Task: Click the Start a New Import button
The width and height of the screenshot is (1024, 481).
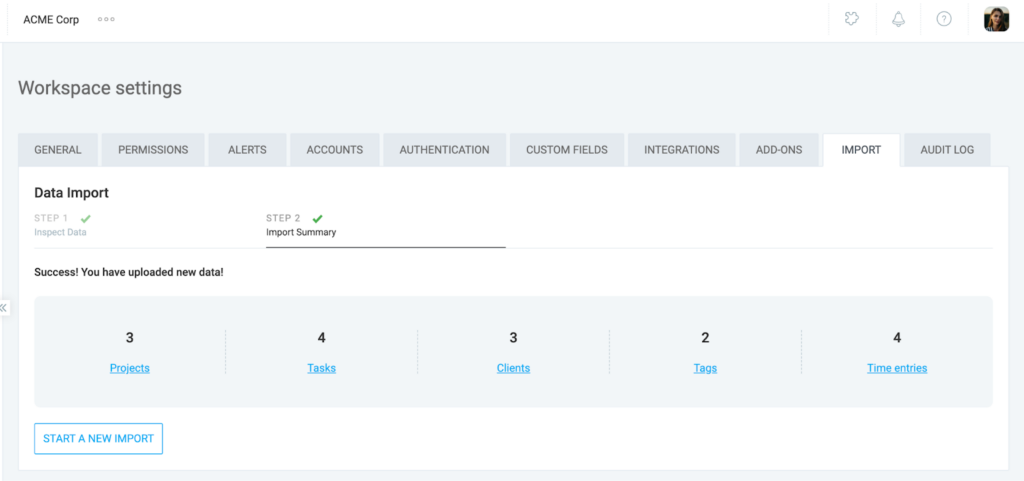Action: (x=98, y=439)
